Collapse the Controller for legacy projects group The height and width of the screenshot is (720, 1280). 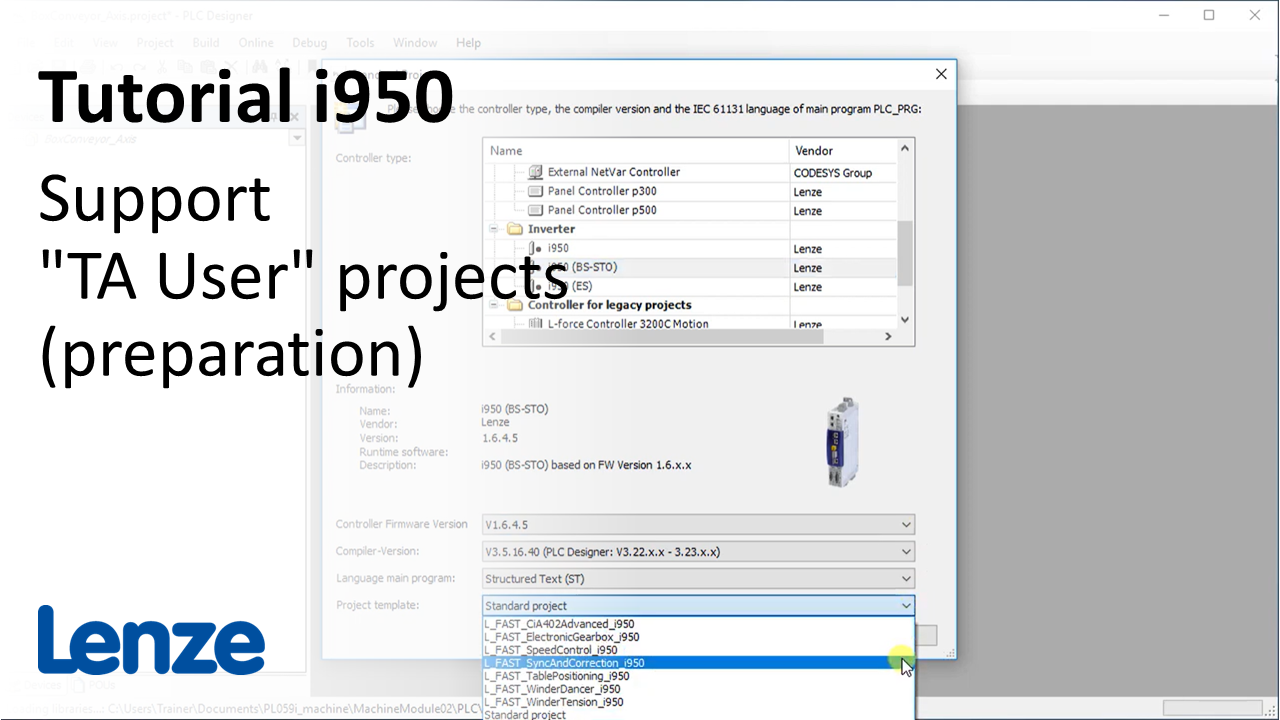[x=494, y=305]
